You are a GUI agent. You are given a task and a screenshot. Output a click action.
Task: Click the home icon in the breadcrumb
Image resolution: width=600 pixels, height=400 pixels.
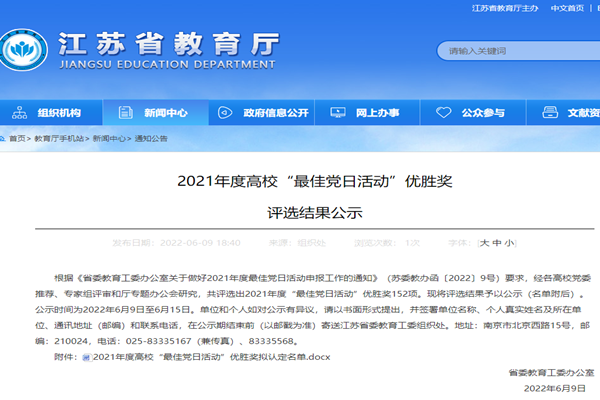(4, 139)
